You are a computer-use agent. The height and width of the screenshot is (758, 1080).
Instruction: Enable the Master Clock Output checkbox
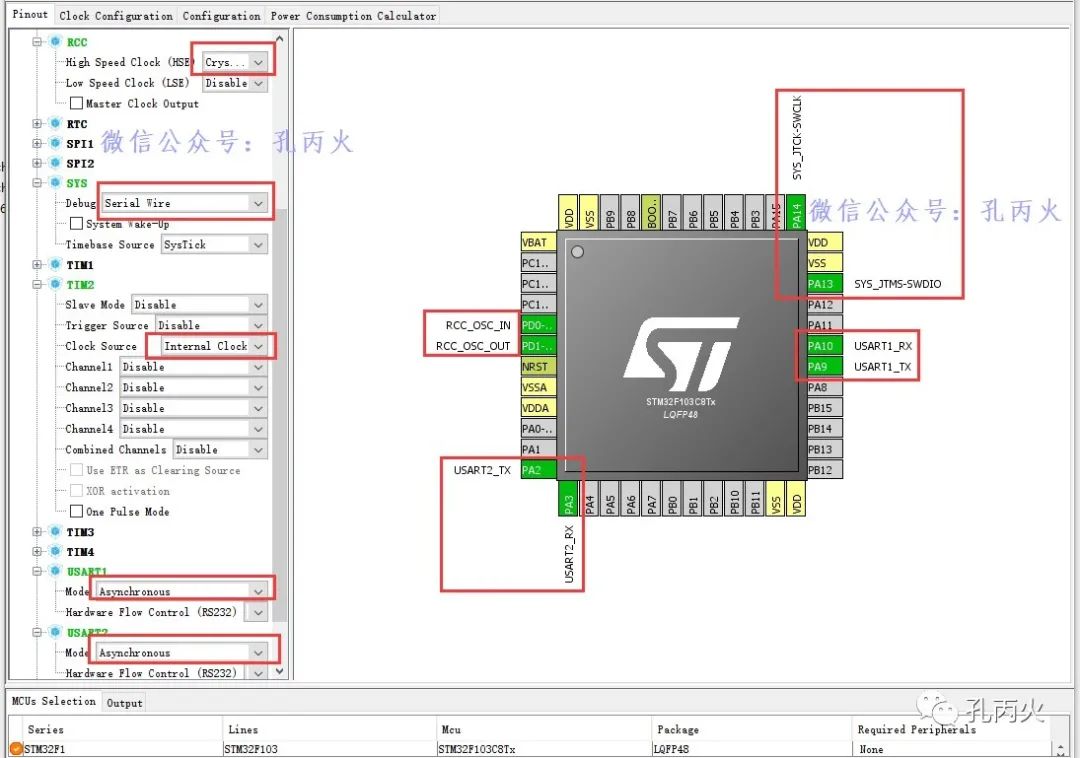tap(77, 103)
